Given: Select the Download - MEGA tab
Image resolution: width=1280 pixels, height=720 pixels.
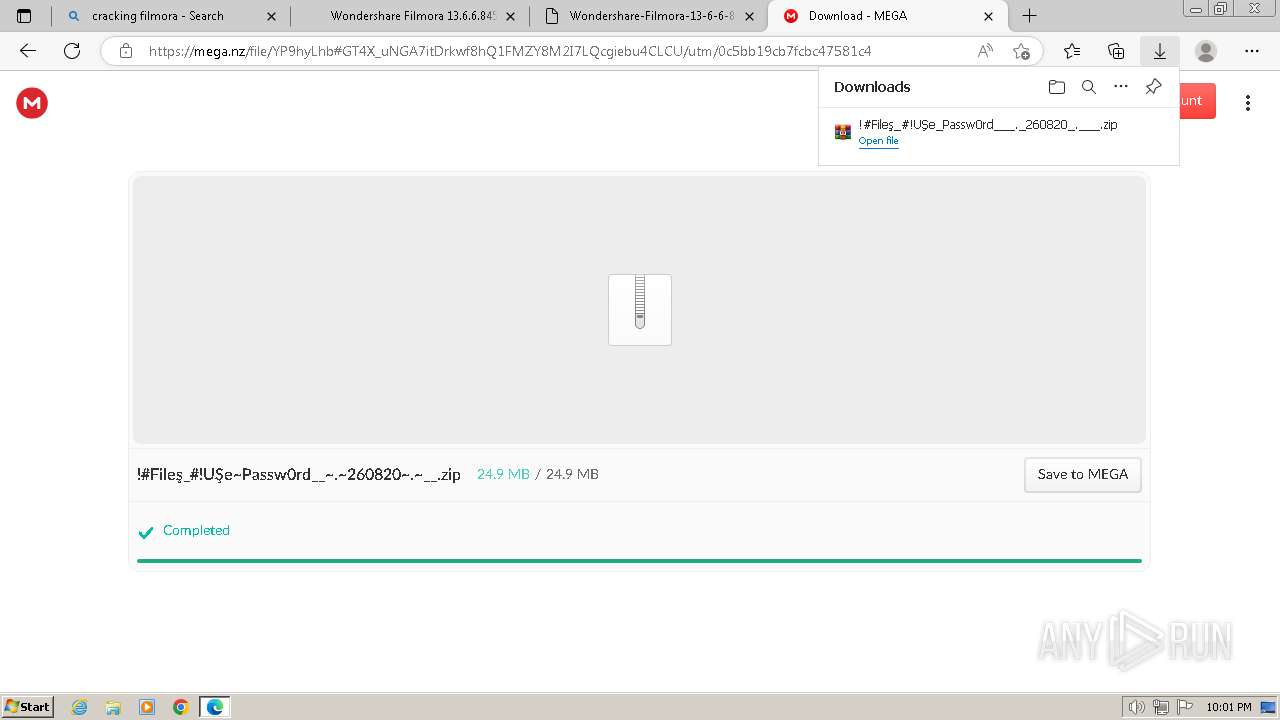Looking at the screenshot, I should pyautogui.click(x=887, y=16).
